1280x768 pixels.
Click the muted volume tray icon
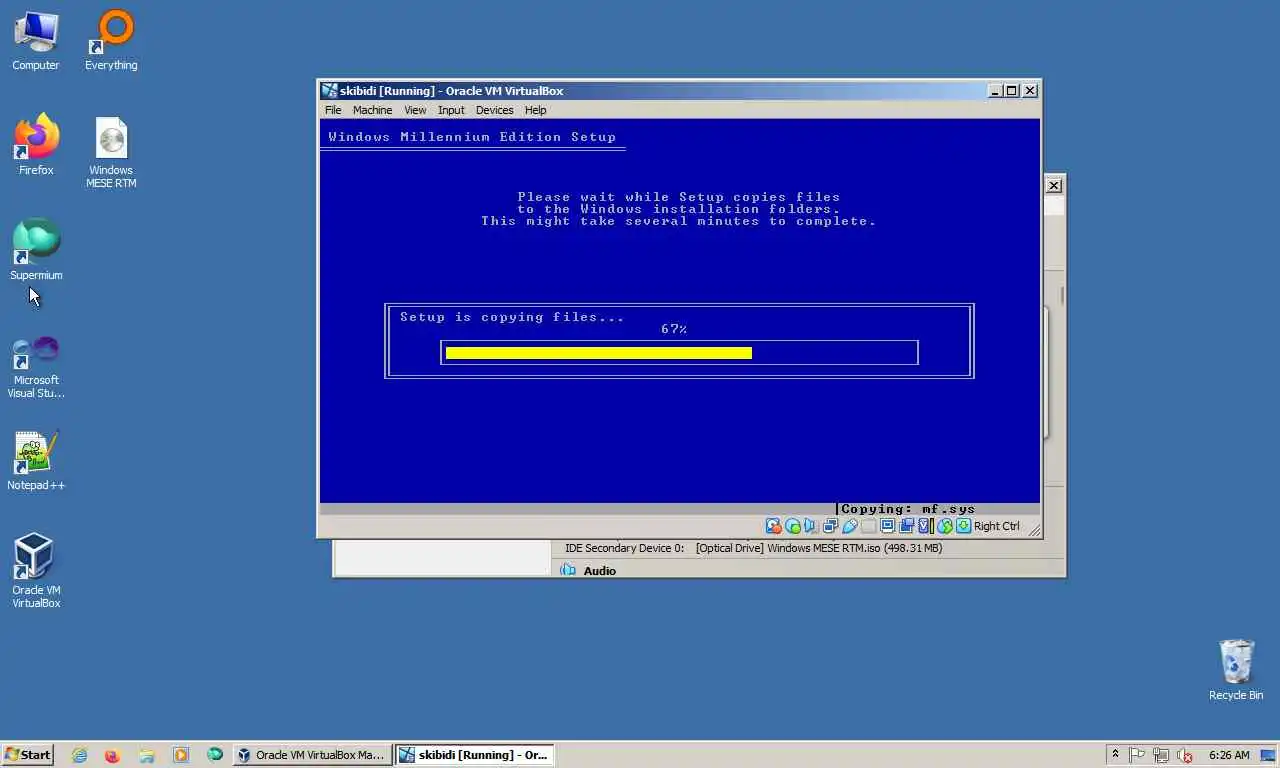pos(1185,755)
